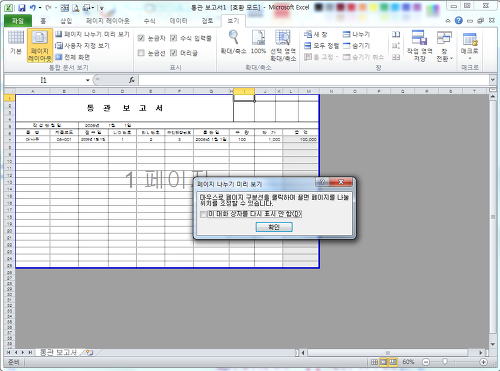Switch to the 삽입 (Insert) tab
500x371 pixels.
click(66, 21)
